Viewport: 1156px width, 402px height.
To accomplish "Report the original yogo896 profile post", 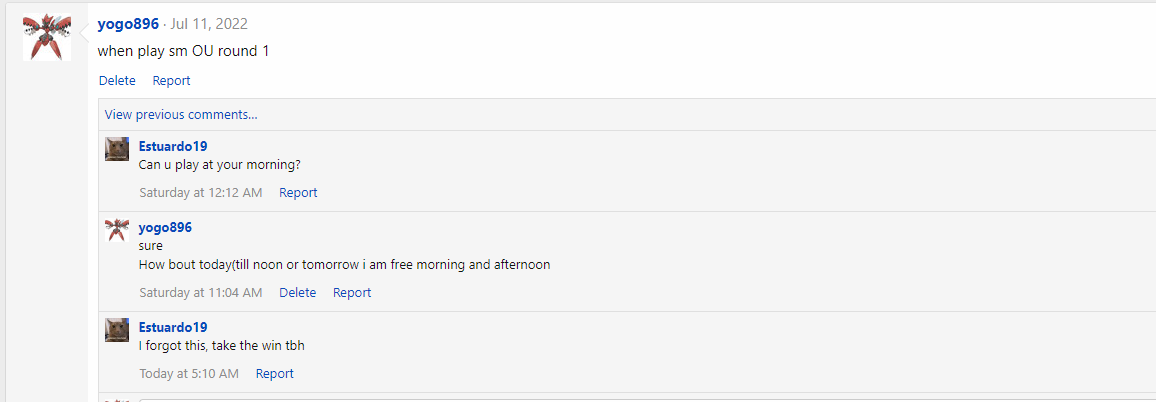I will tap(171, 81).
